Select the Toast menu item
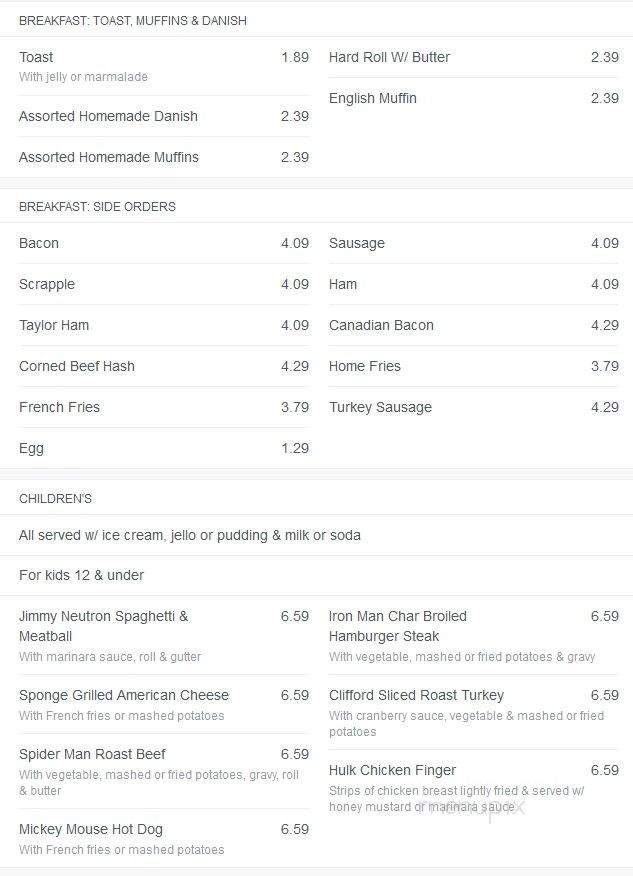This screenshot has height=876, width=633. point(164,66)
